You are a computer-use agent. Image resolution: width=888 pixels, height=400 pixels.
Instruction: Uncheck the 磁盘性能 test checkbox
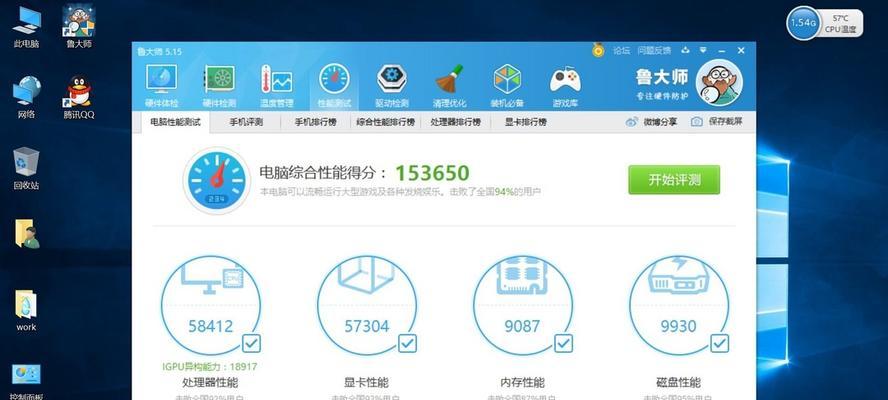[x=719, y=343]
